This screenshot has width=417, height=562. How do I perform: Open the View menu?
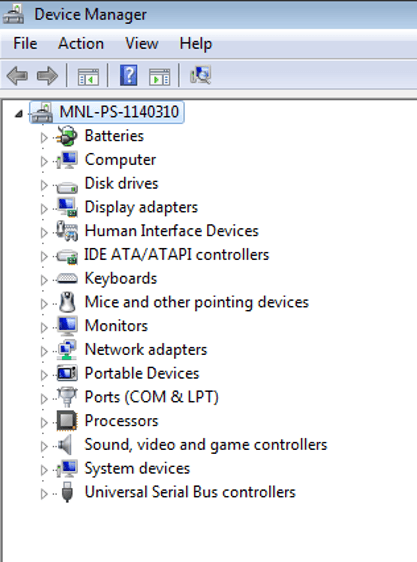pos(142,44)
